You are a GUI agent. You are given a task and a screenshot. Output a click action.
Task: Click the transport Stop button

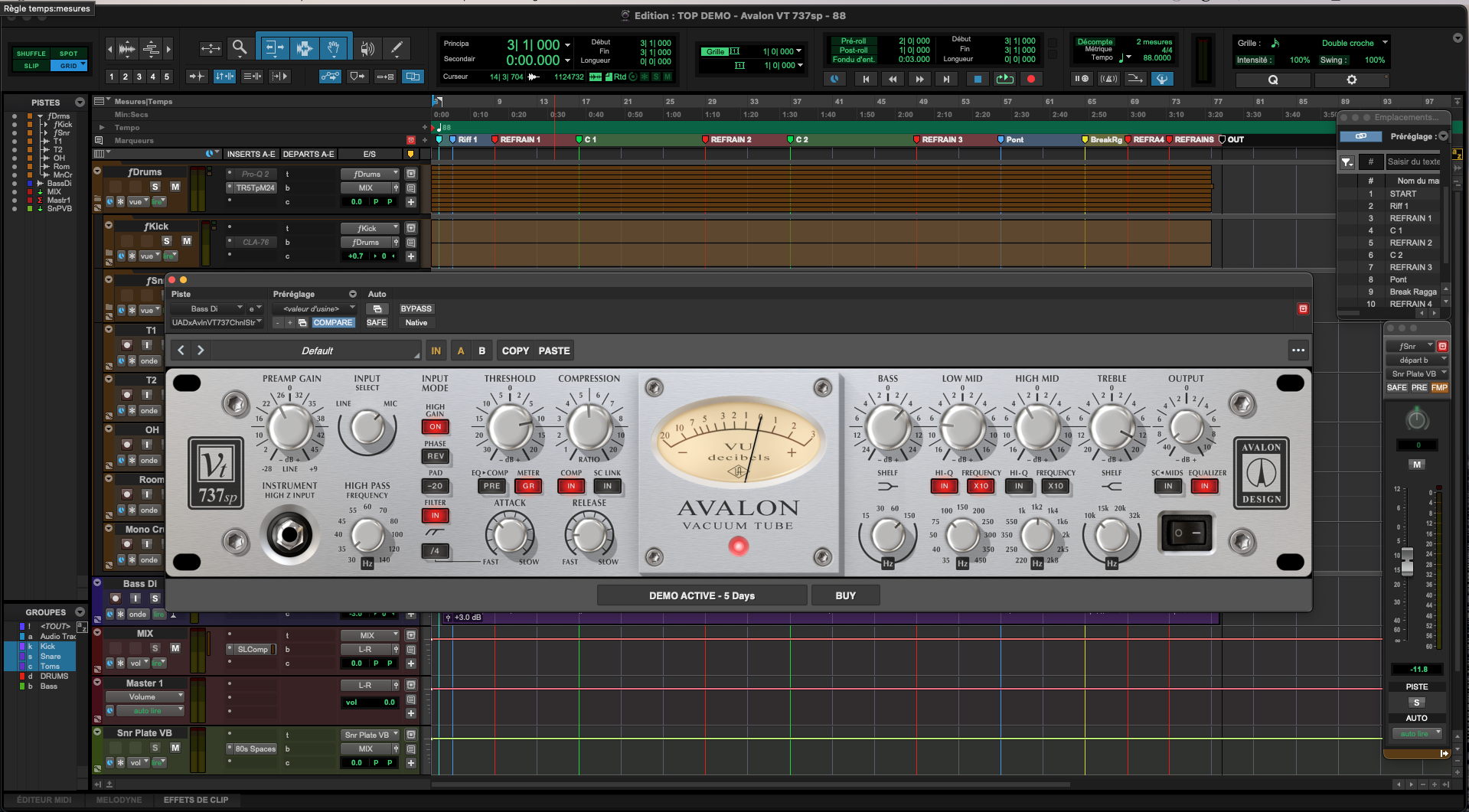pyautogui.click(x=977, y=79)
